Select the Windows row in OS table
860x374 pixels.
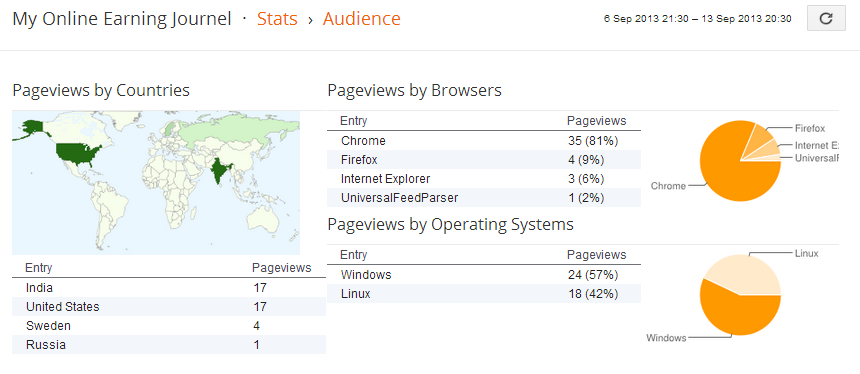[x=484, y=275]
